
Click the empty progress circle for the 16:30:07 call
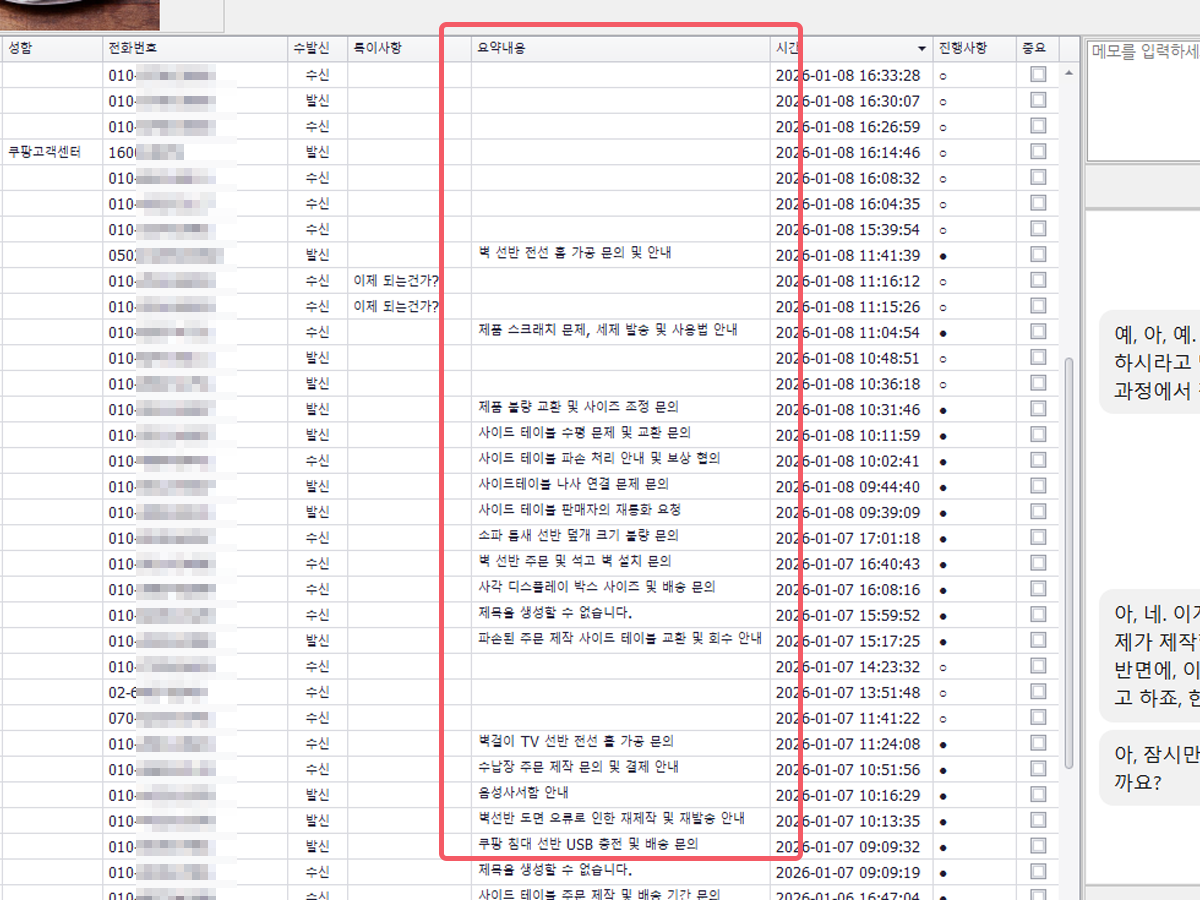[943, 101]
